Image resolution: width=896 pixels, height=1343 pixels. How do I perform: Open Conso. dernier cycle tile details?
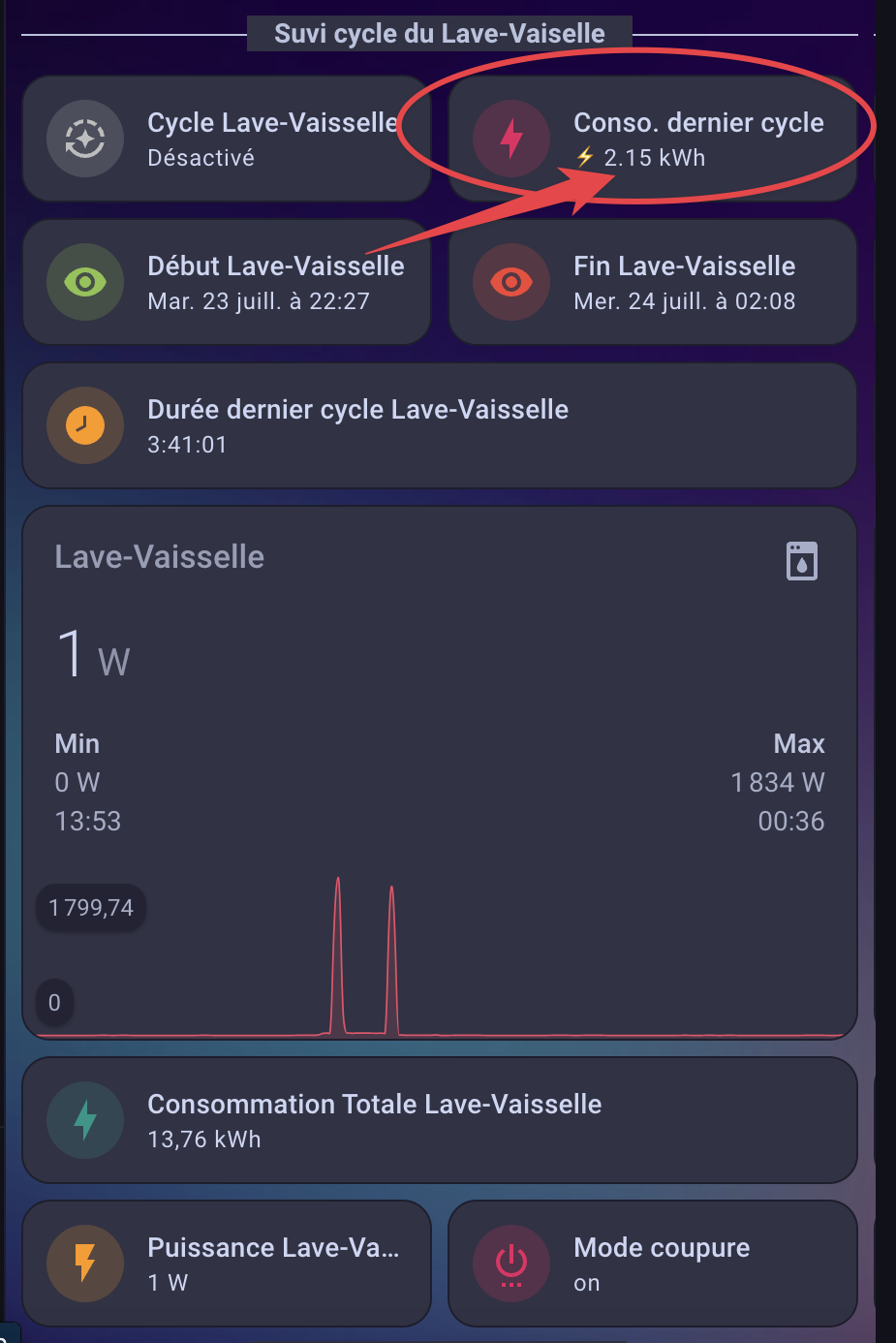tap(697, 139)
